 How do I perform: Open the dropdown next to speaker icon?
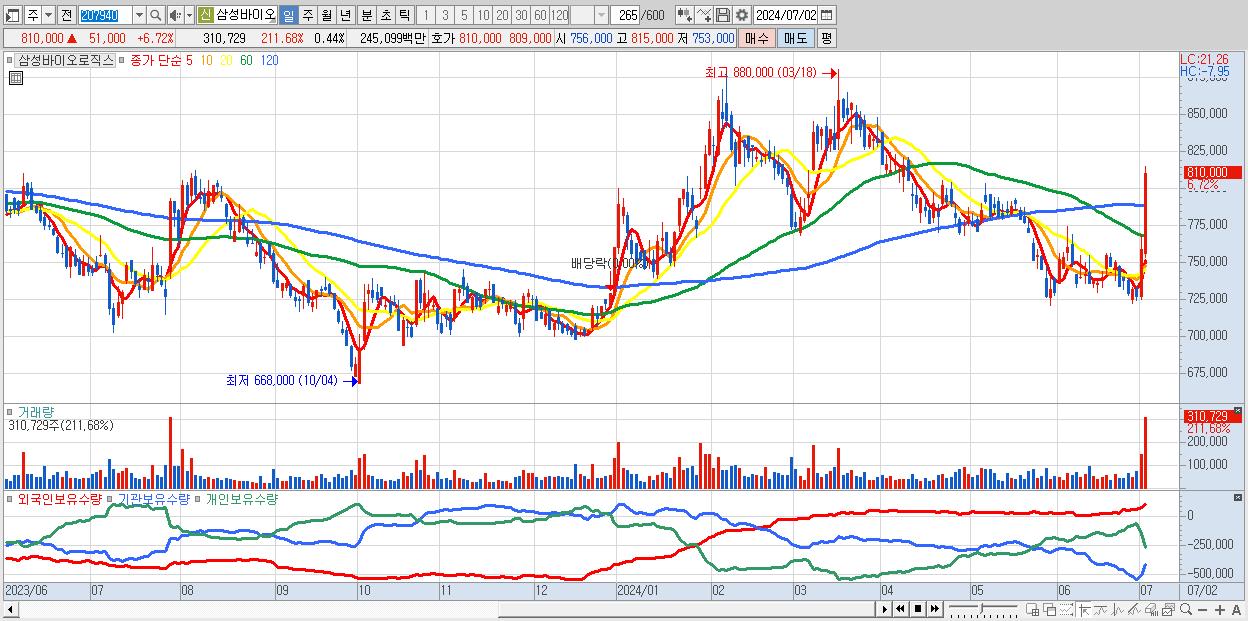coord(189,15)
